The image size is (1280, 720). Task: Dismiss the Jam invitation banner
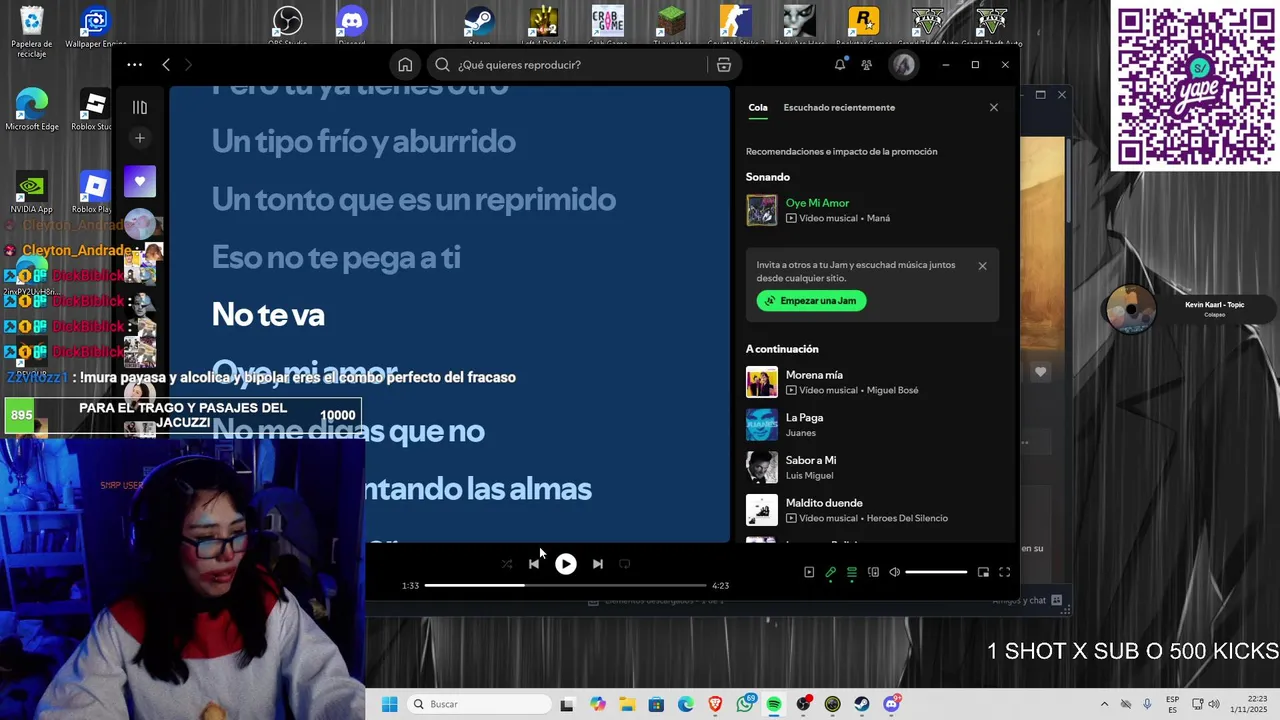(982, 266)
